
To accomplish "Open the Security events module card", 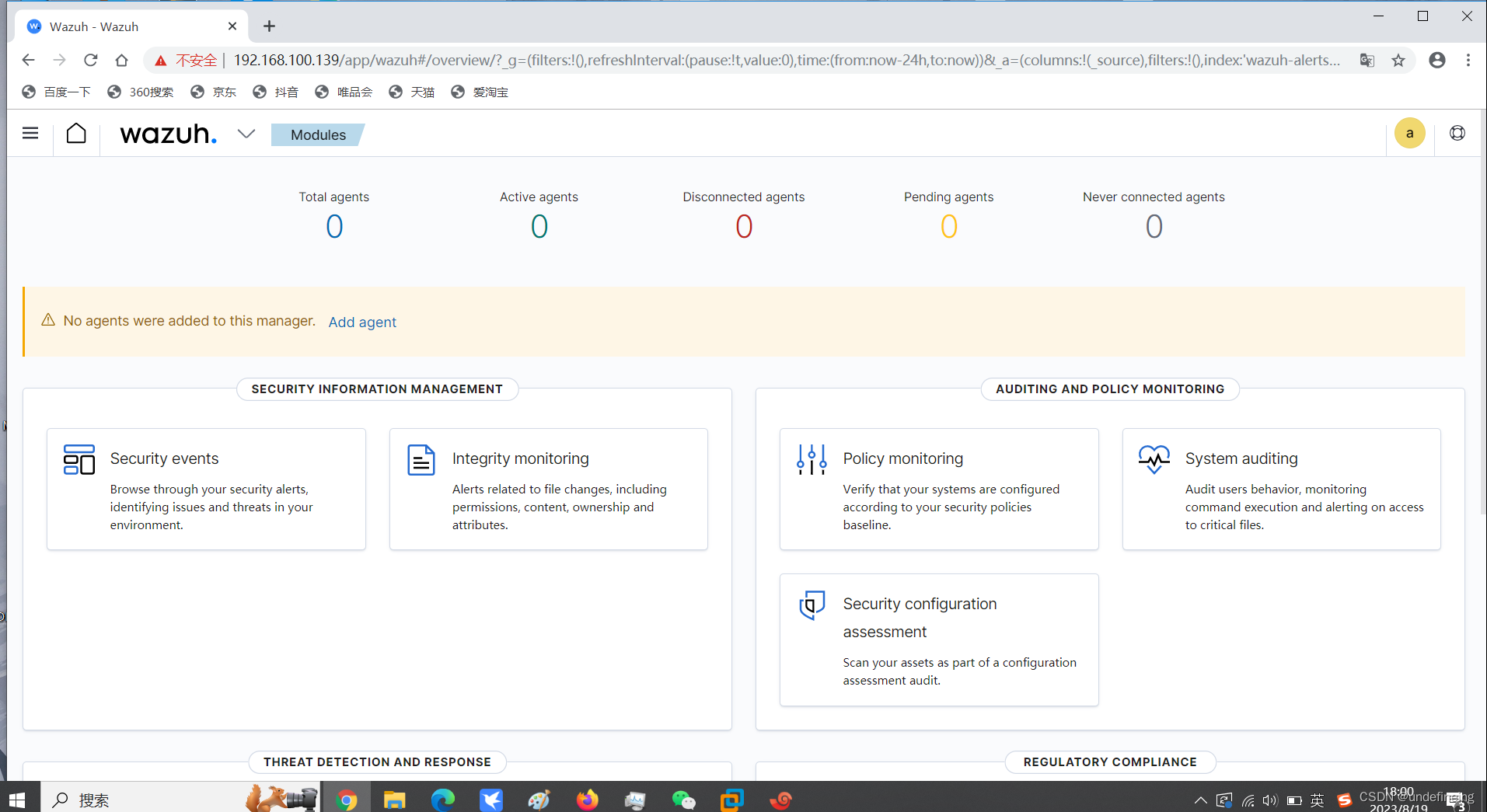I will point(206,489).
